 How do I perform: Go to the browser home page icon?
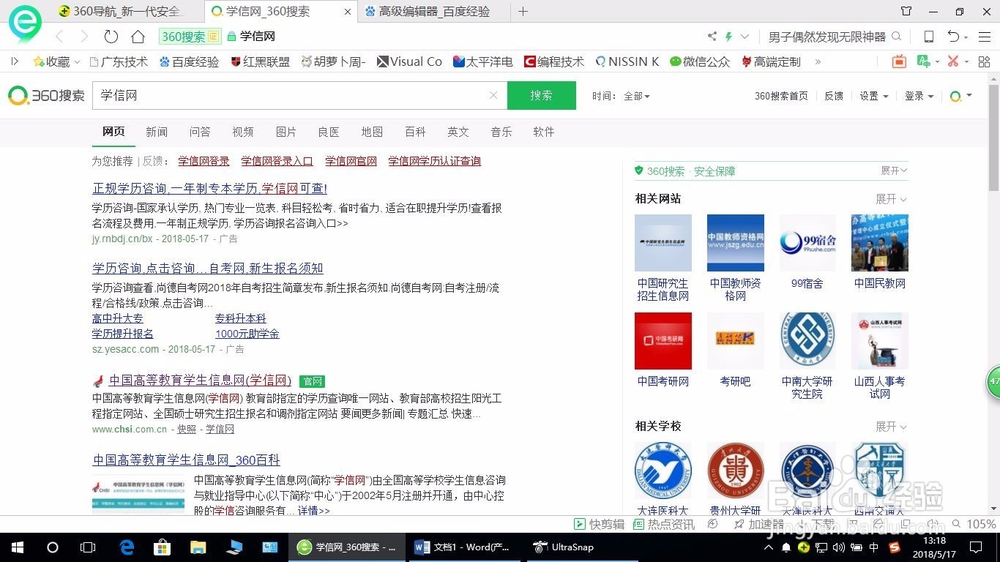click(138, 36)
